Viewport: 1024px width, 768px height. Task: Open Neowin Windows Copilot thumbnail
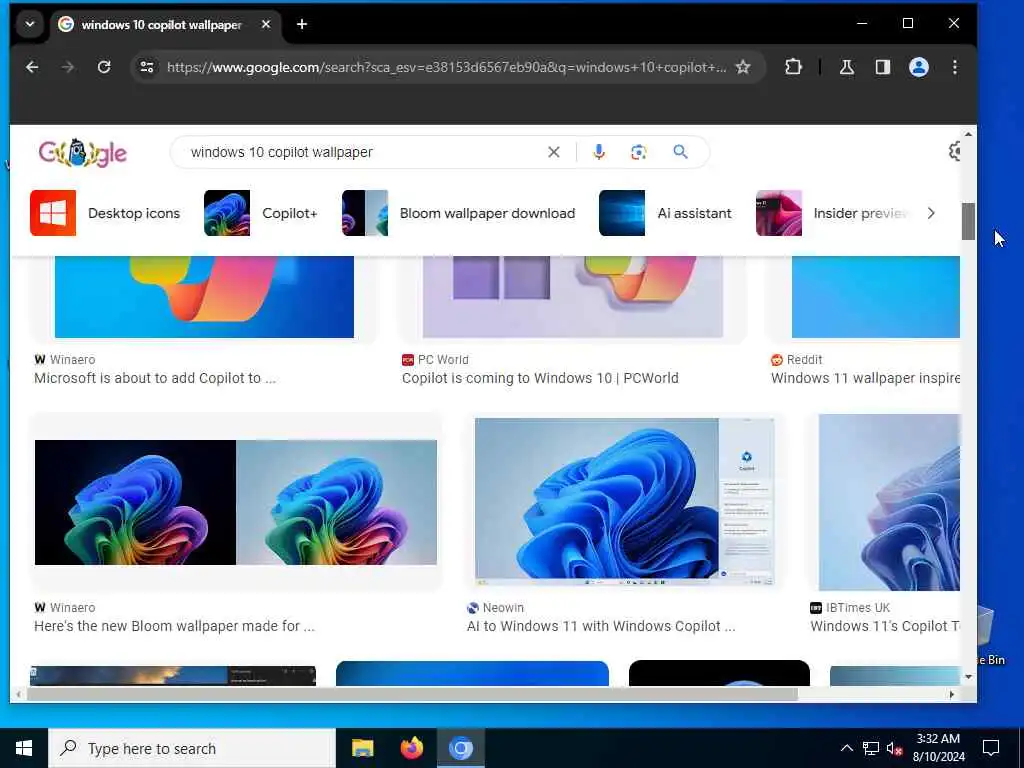tap(624, 502)
